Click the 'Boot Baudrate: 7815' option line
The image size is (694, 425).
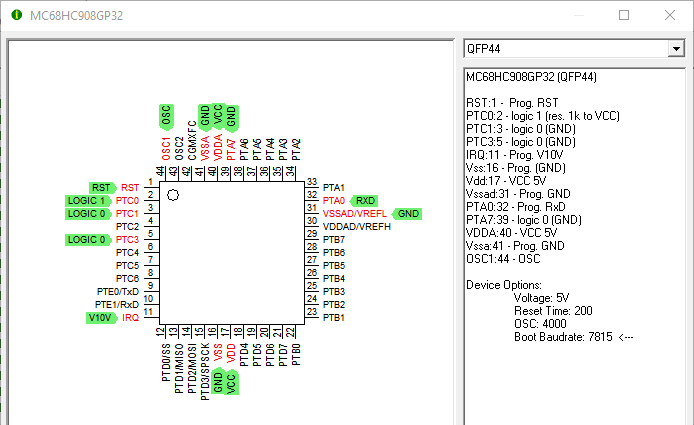pyautogui.click(x=563, y=337)
